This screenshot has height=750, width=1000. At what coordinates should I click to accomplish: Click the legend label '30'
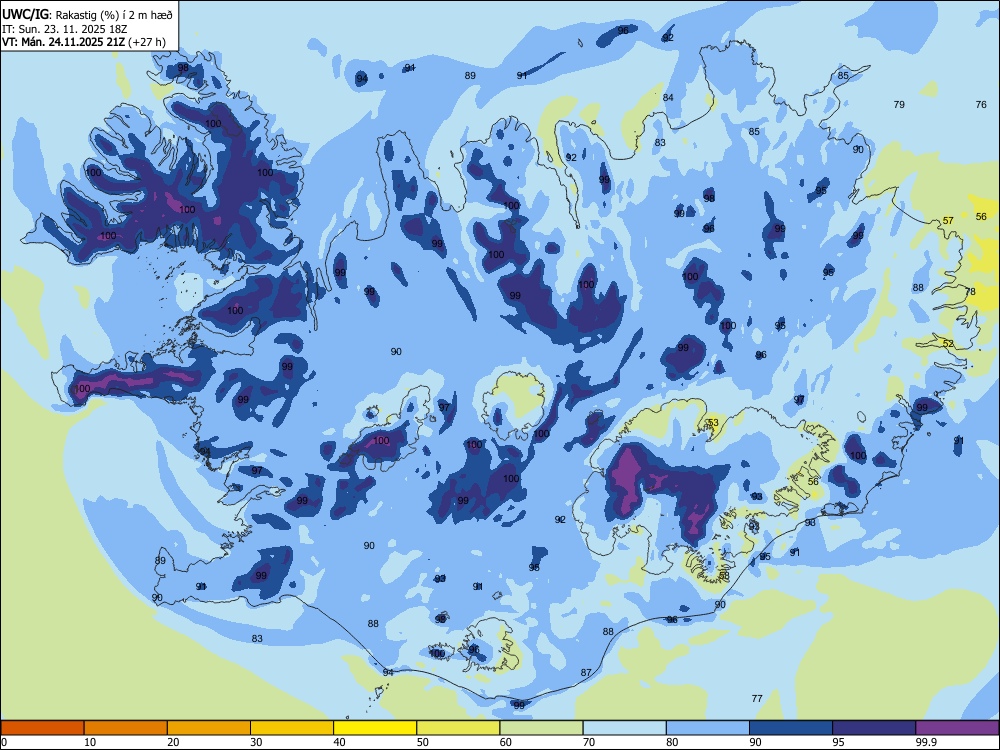point(256,742)
